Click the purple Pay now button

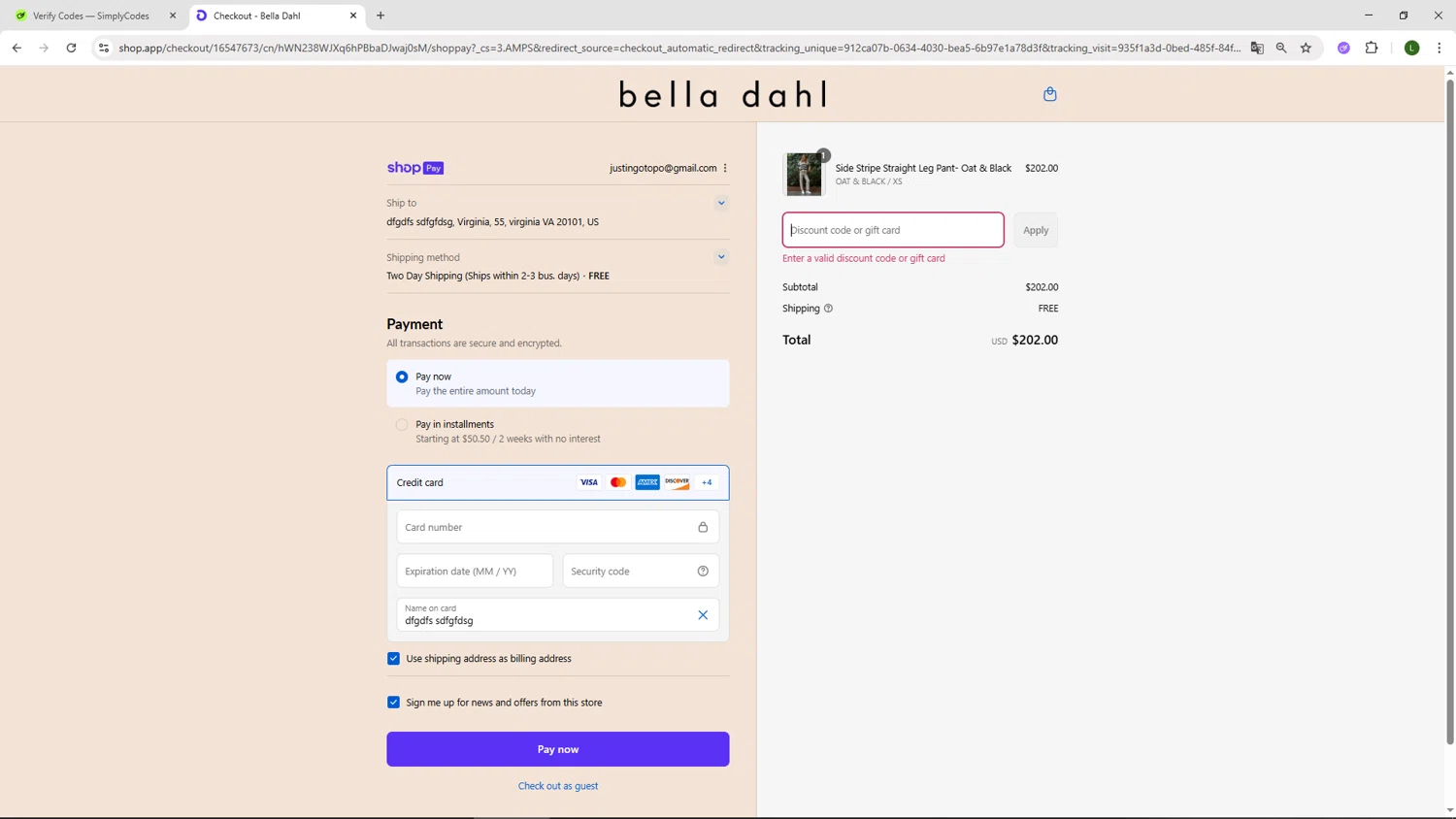pyautogui.click(x=558, y=749)
